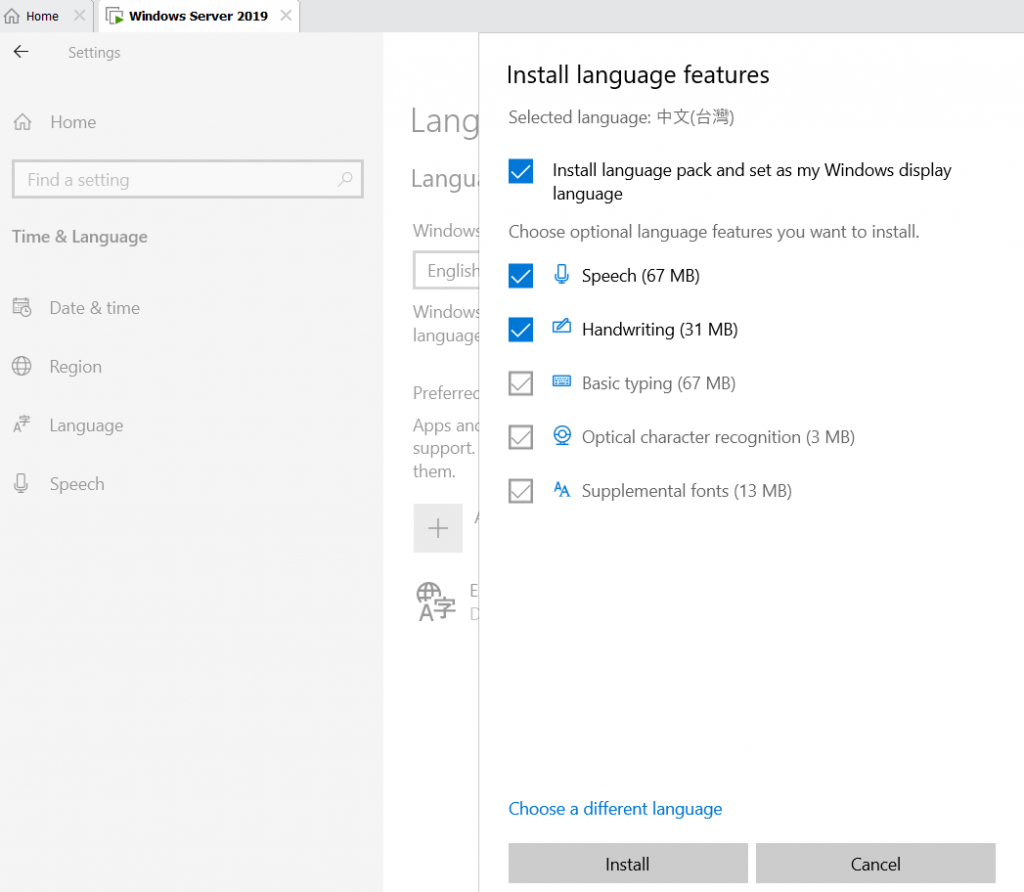Click the home icon beside Home
The width and height of the screenshot is (1024, 892).
tap(22, 122)
